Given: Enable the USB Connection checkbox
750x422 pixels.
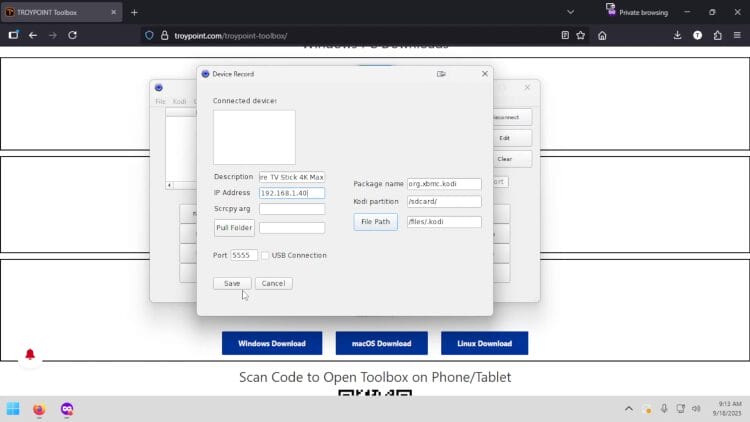Looking at the screenshot, I should click(265, 255).
